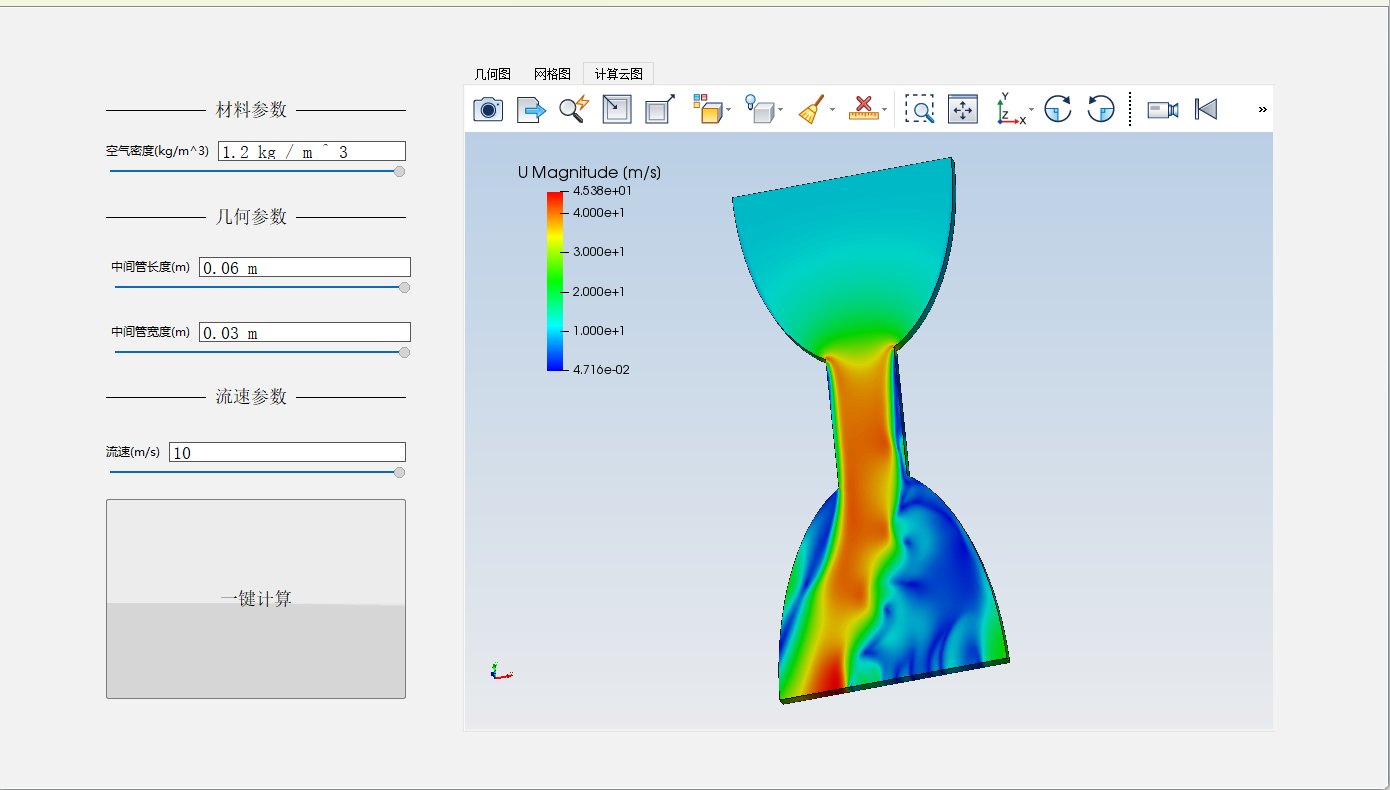The width and height of the screenshot is (1390, 790).
Task: Click the 4.538e+01 legend maximum value
Action: [601, 190]
